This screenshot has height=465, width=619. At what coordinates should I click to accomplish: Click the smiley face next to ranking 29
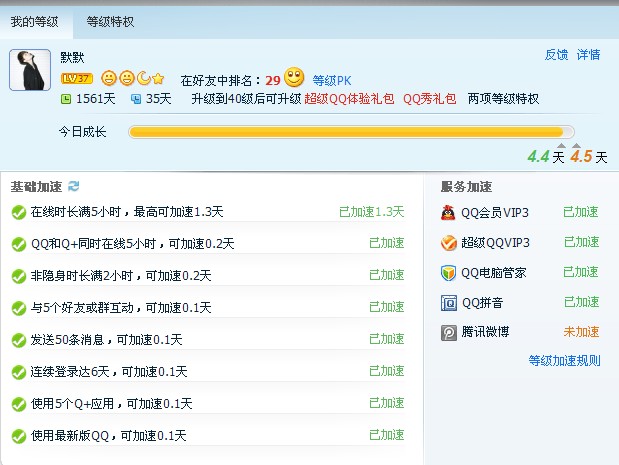[294, 77]
